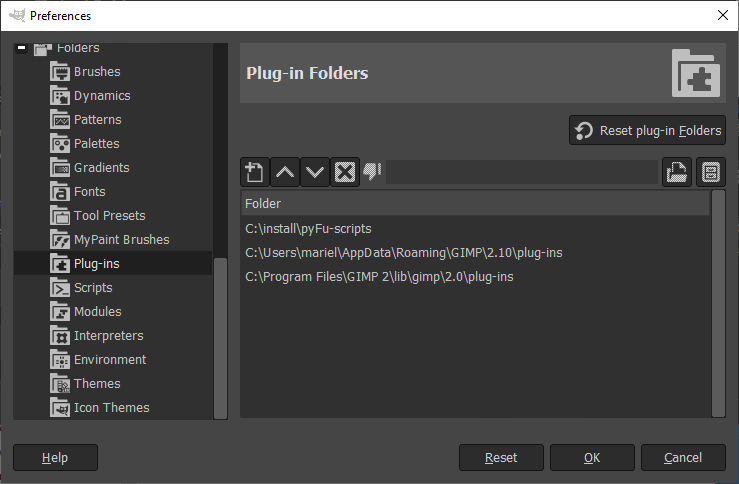Click the Icon Themes folder icon
Image resolution: width=739 pixels, height=484 pixels.
coord(60,408)
